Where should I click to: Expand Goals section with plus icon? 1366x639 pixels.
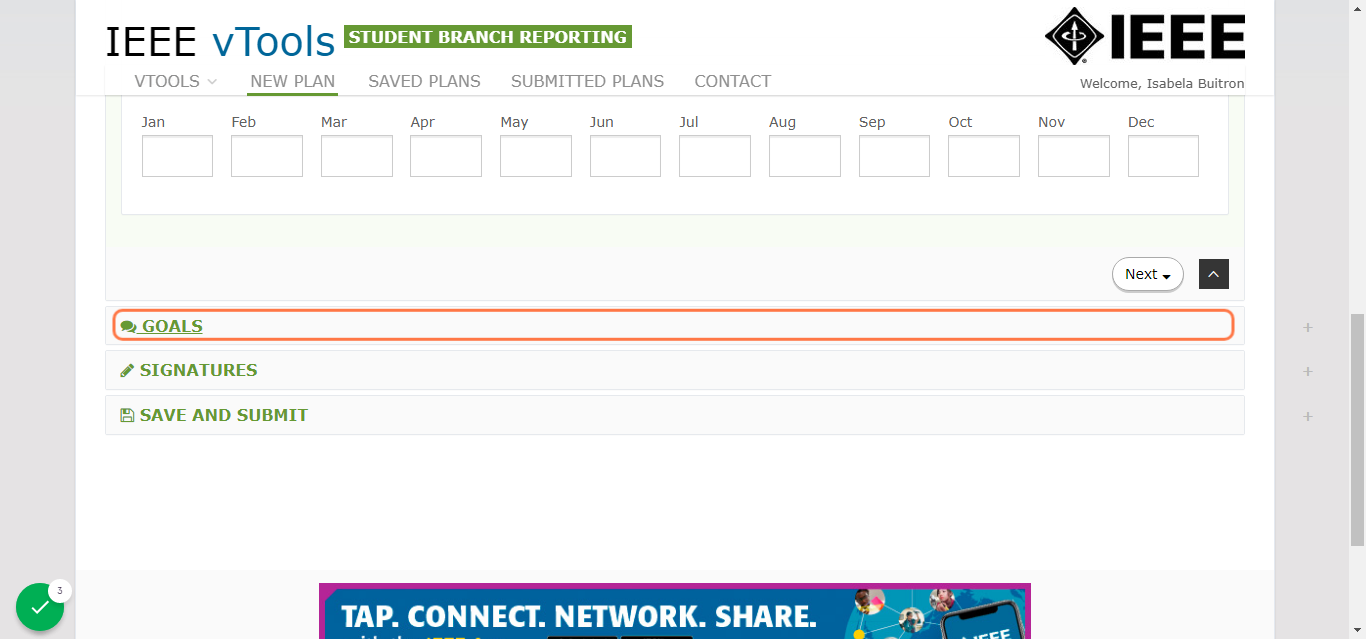click(x=1307, y=327)
